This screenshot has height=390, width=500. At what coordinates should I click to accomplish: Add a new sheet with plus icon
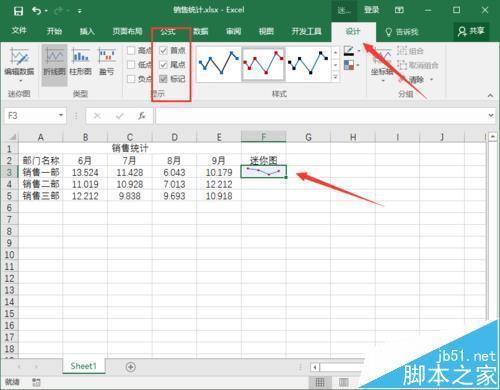coord(131,367)
